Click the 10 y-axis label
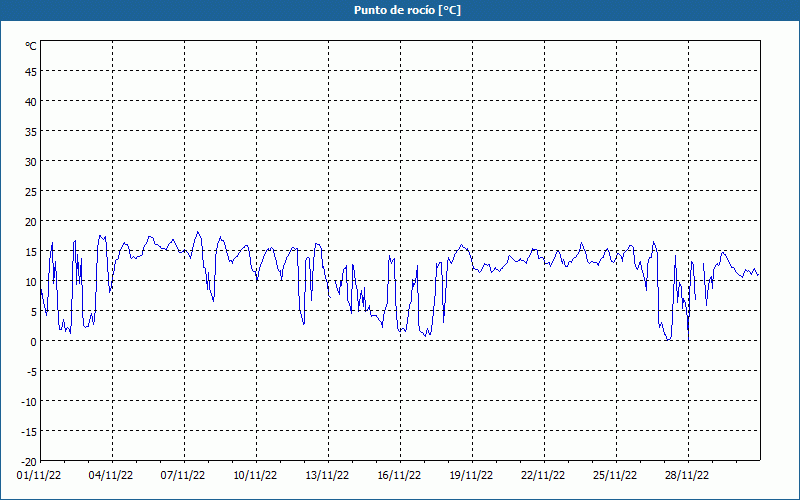Screen dimensions: 800x500 31,282
